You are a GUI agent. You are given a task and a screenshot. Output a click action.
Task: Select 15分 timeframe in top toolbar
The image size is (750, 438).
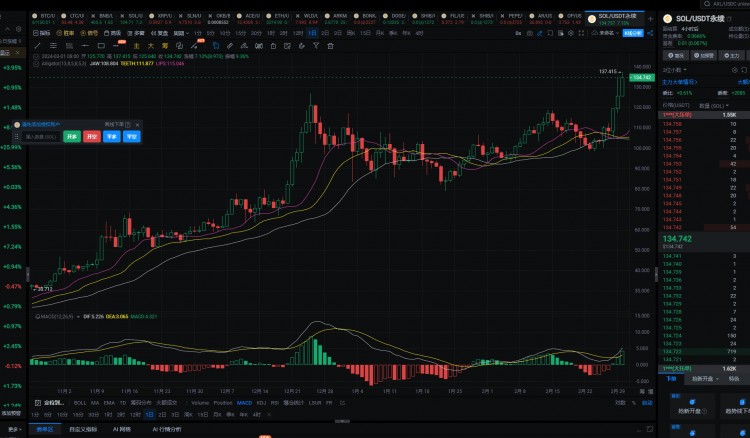[x=241, y=33]
